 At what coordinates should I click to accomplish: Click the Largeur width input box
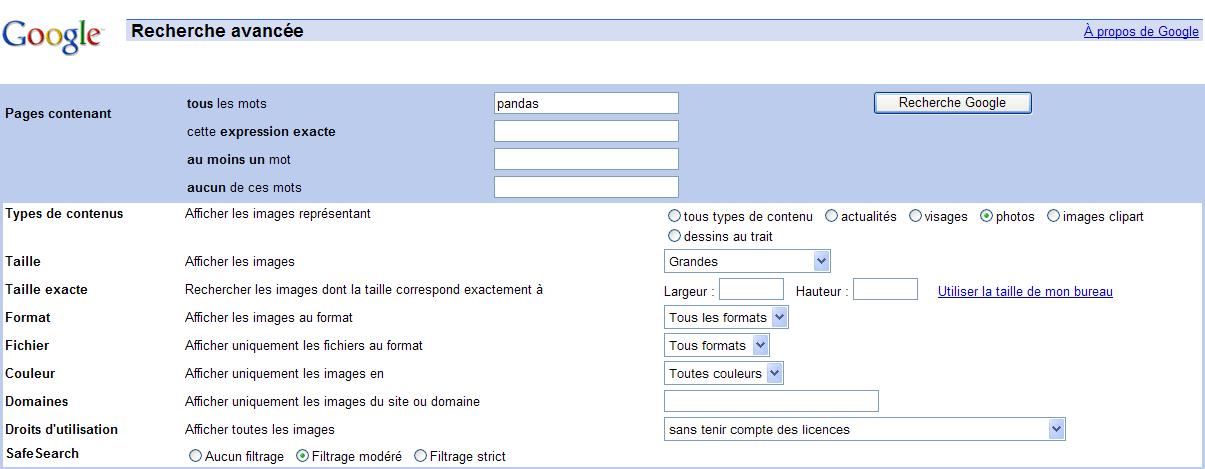tap(751, 290)
